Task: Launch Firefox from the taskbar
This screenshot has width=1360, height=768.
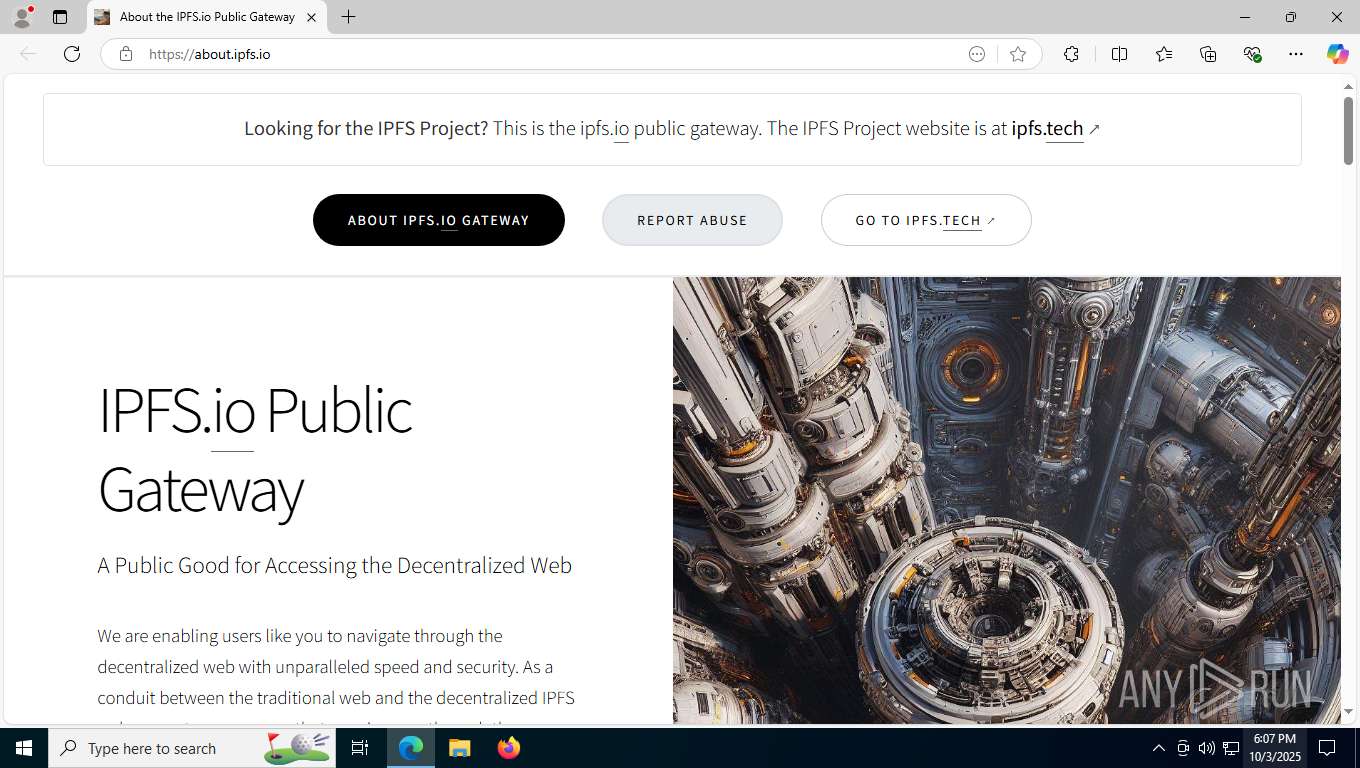Action: pyautogui.click(x=508, y=748)
